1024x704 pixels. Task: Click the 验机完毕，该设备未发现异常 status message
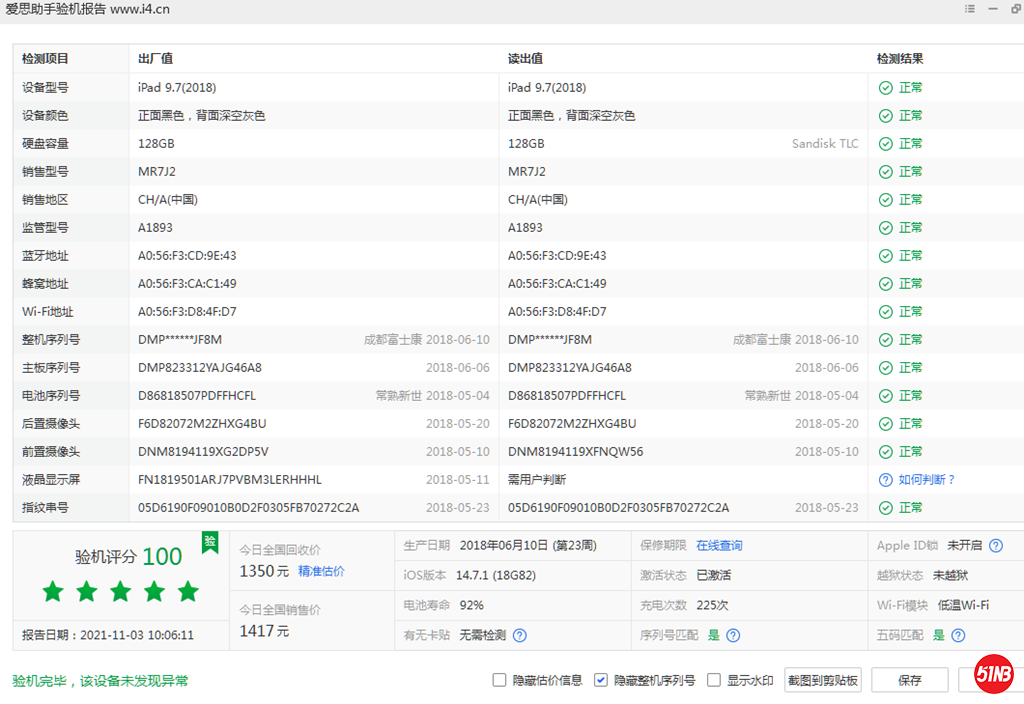pos(100,681)
